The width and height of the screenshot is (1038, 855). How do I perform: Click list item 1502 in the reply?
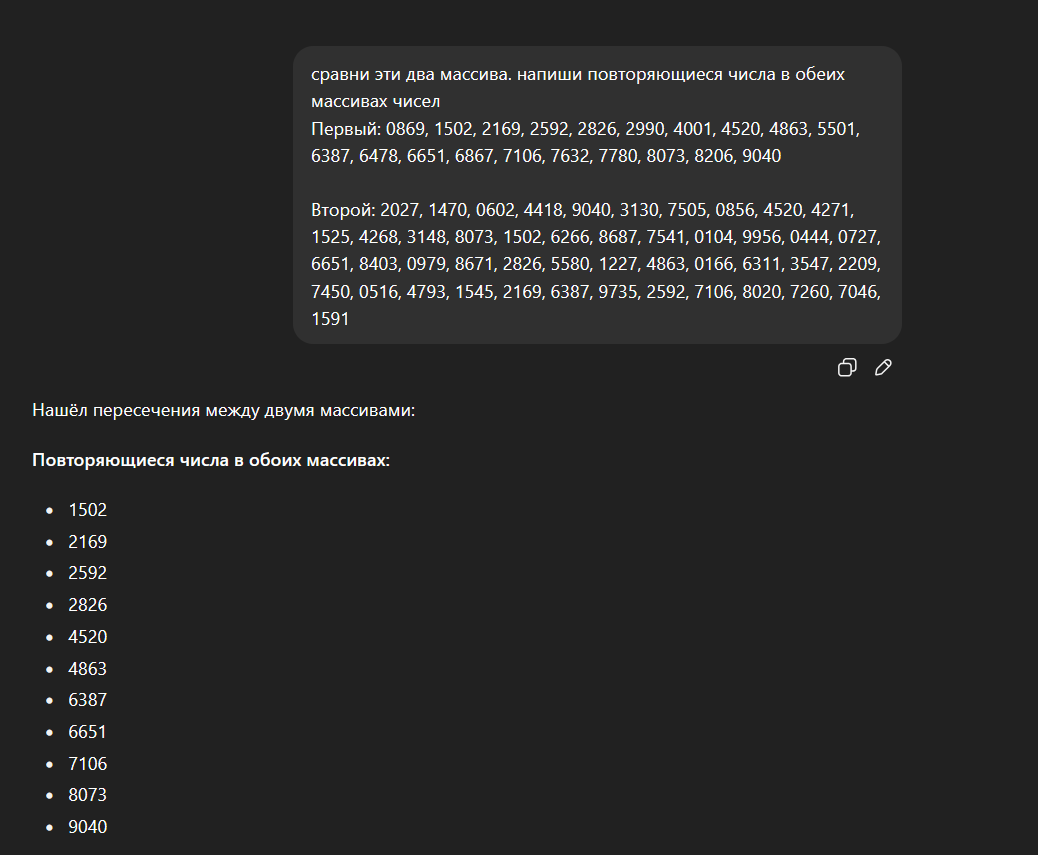[x=88, y=510]
